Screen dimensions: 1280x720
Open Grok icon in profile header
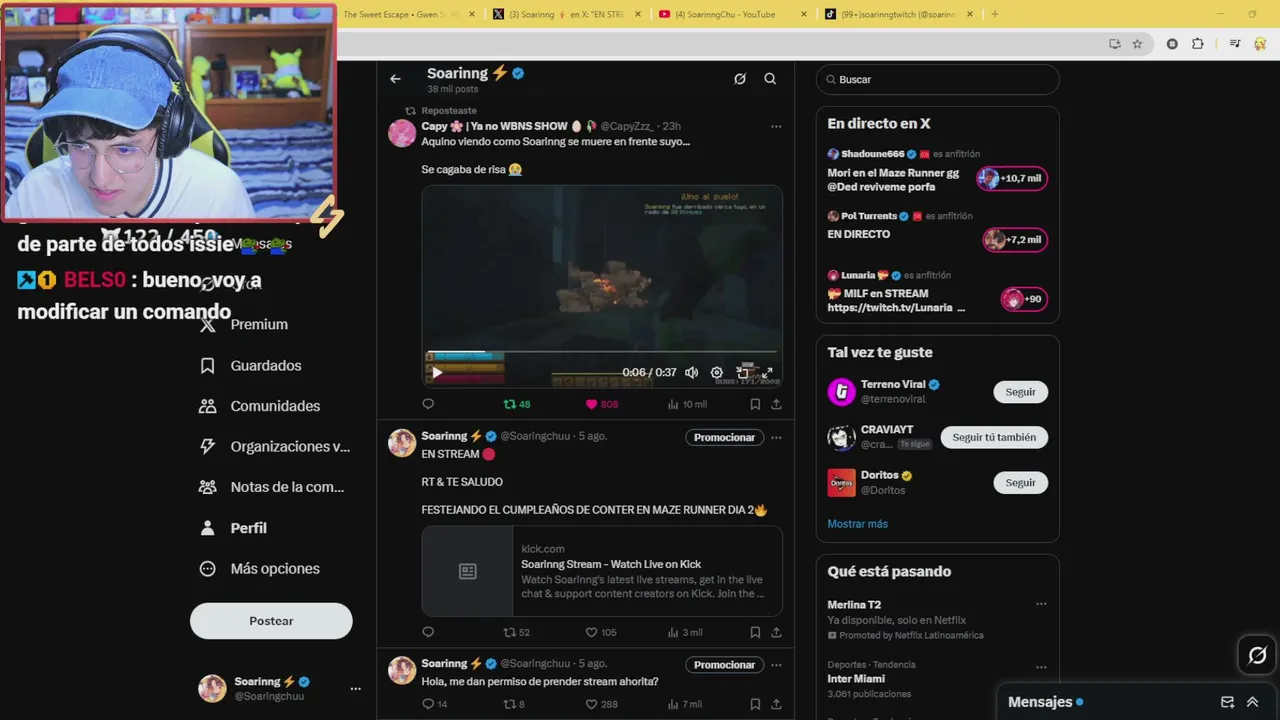(x=740, y=79)
